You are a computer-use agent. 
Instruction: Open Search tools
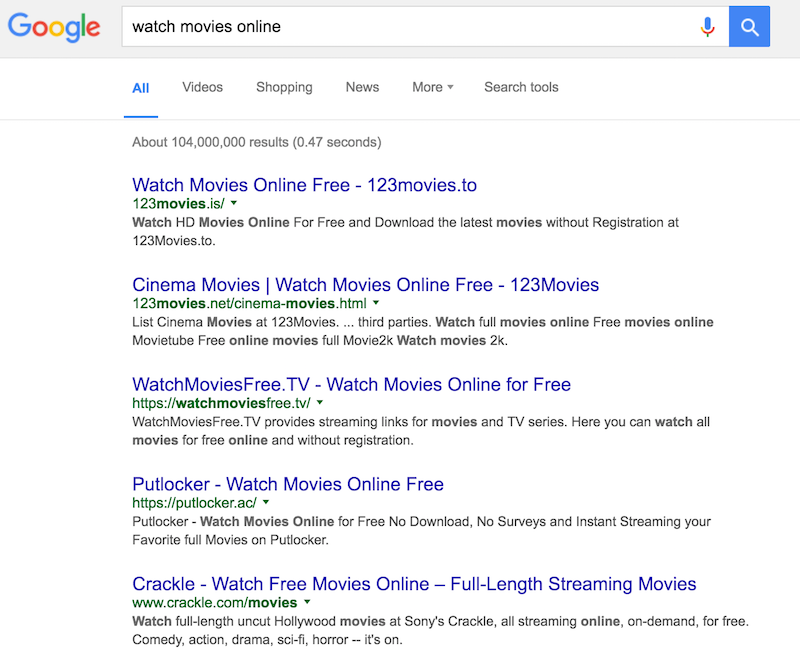coord(521,87)
